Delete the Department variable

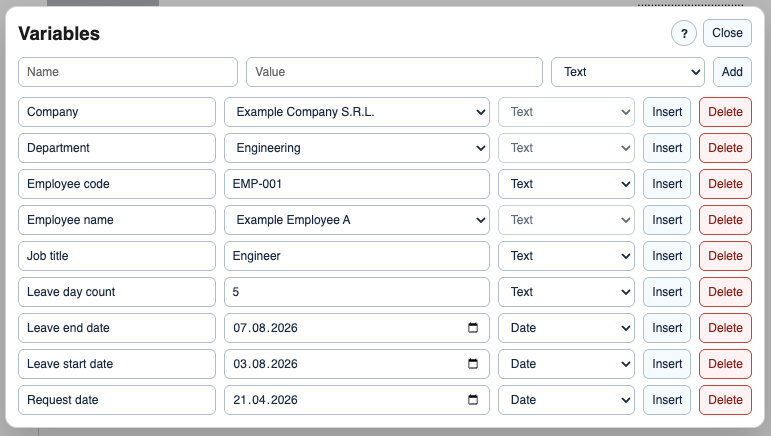(x=725, y=148)
